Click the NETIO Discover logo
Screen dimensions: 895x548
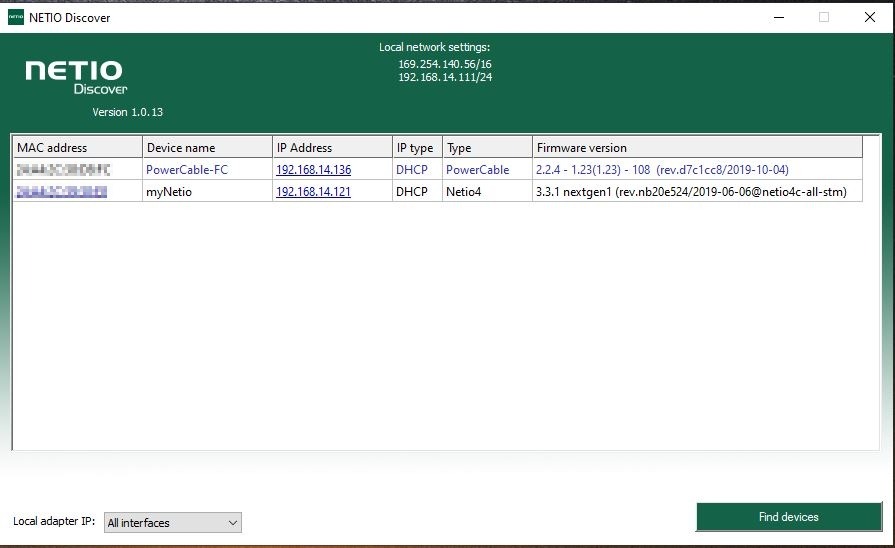point(76,77)
